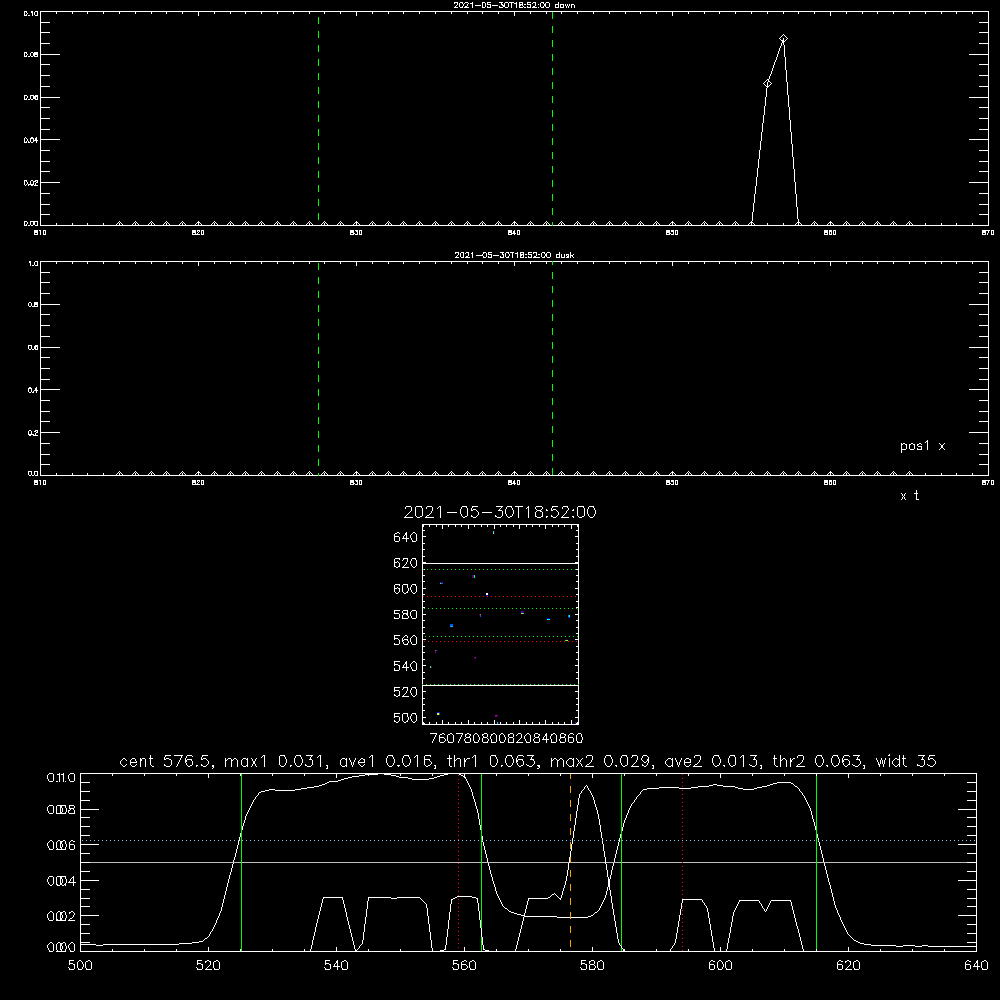Click the '560' y-axis label of the small image plot

click(406, 640)
